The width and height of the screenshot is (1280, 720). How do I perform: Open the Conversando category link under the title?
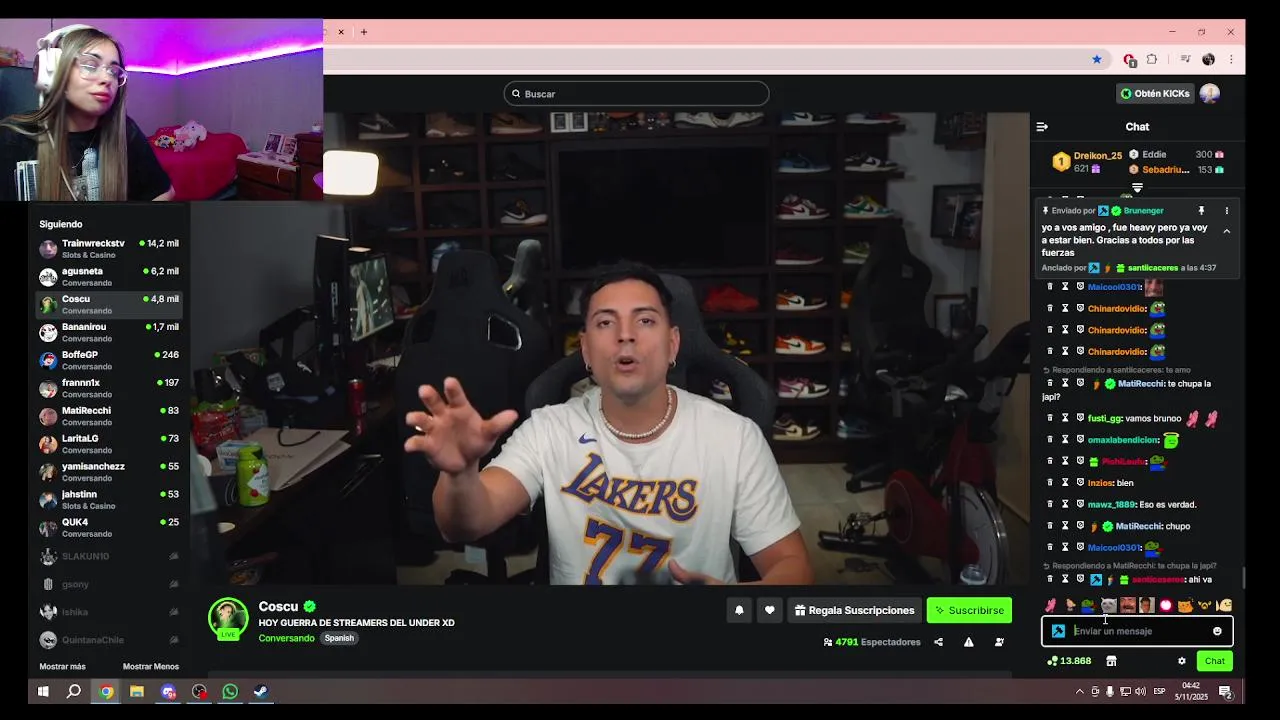(286, 638)
